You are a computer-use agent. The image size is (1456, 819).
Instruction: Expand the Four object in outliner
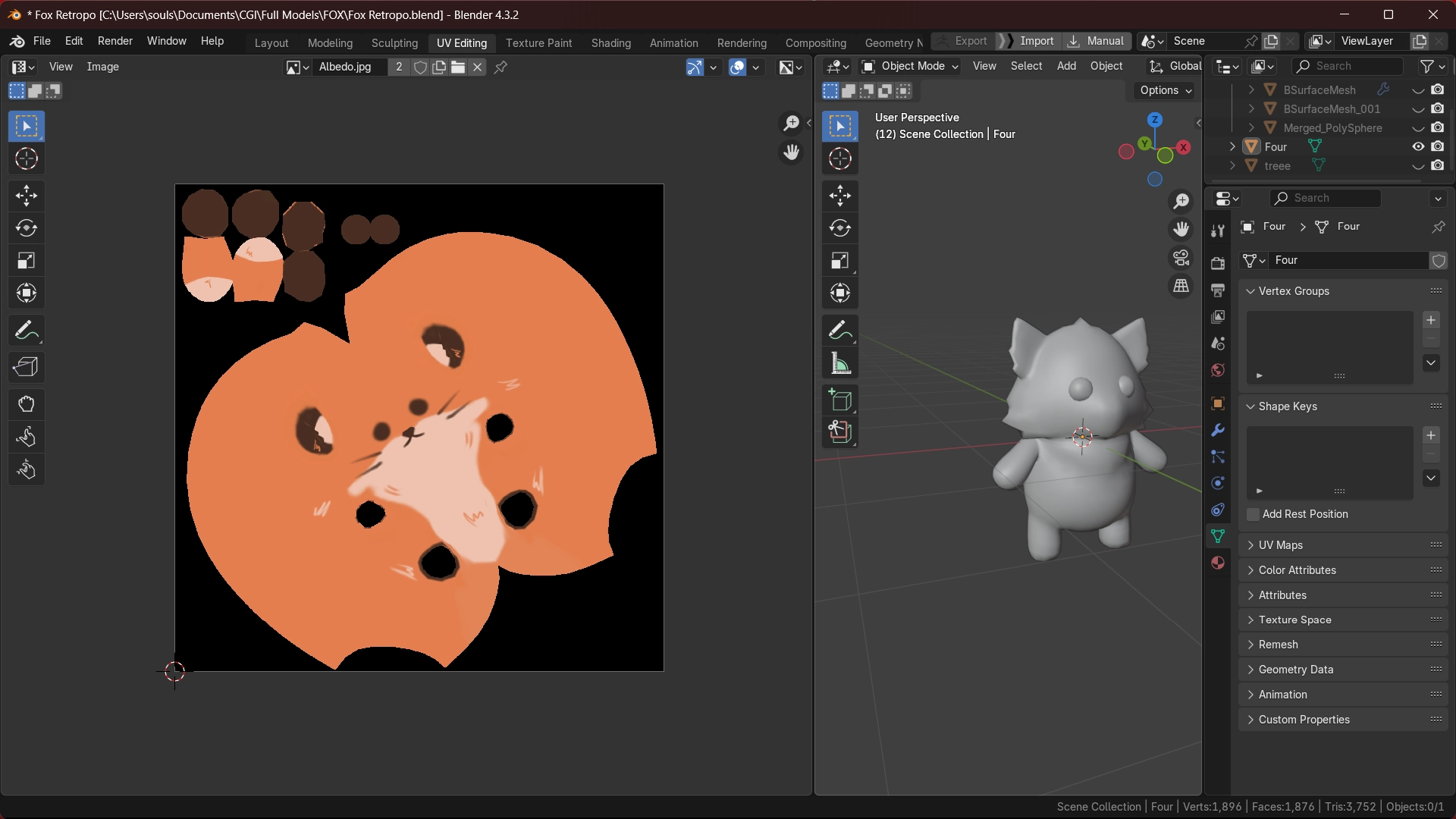pos(1232,146)
